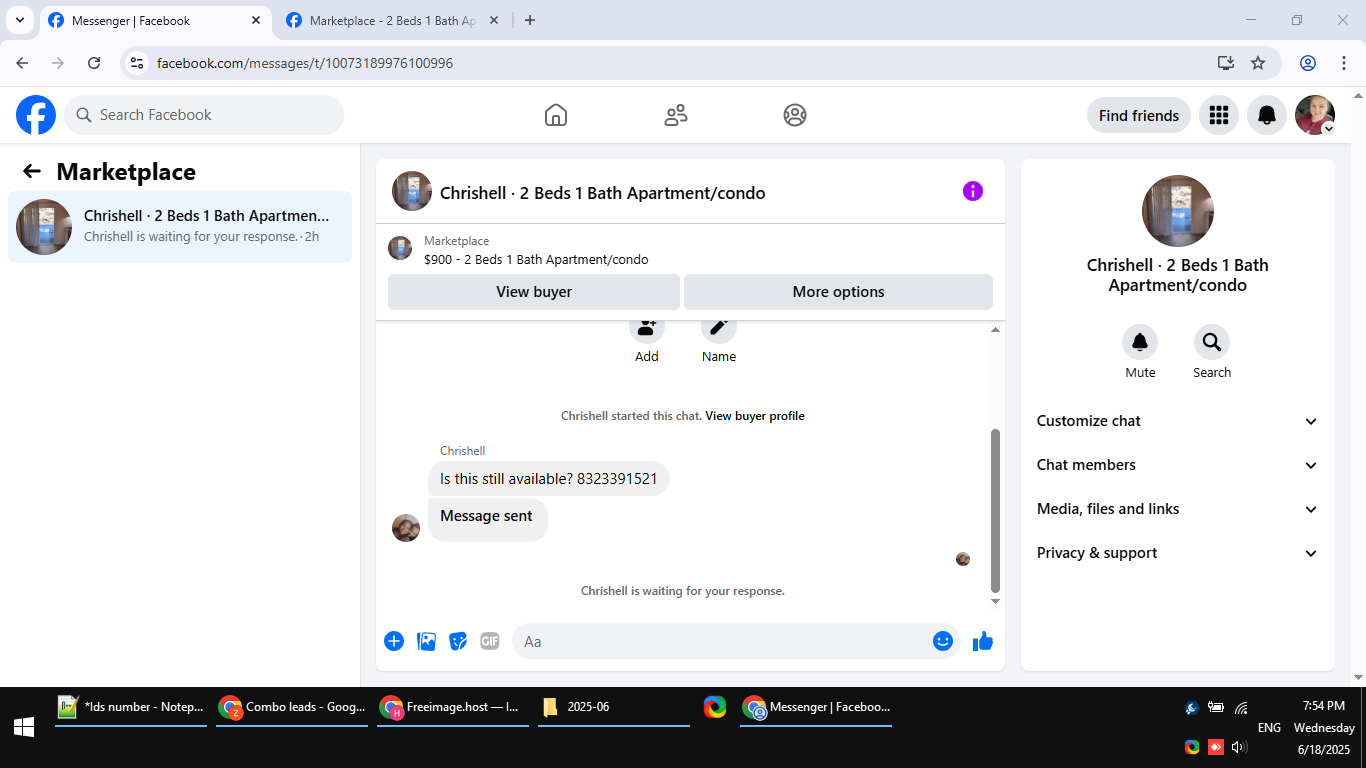Click the 'Is this still available?' message
Viewport: 1366px width, 768px height.
(x=549, y=479)
